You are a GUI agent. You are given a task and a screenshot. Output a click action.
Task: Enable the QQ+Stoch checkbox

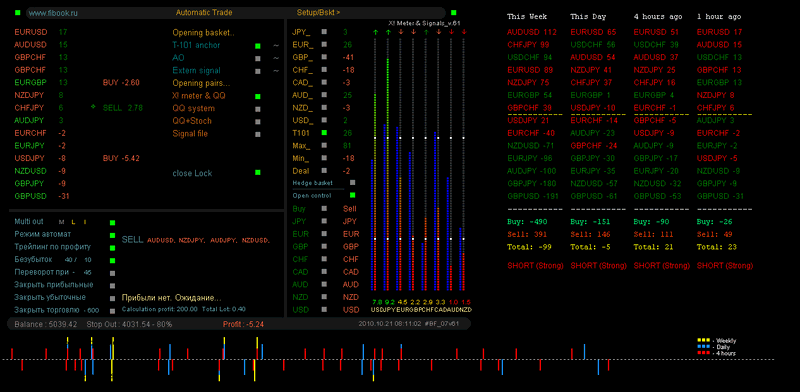[x=258, y=121]
